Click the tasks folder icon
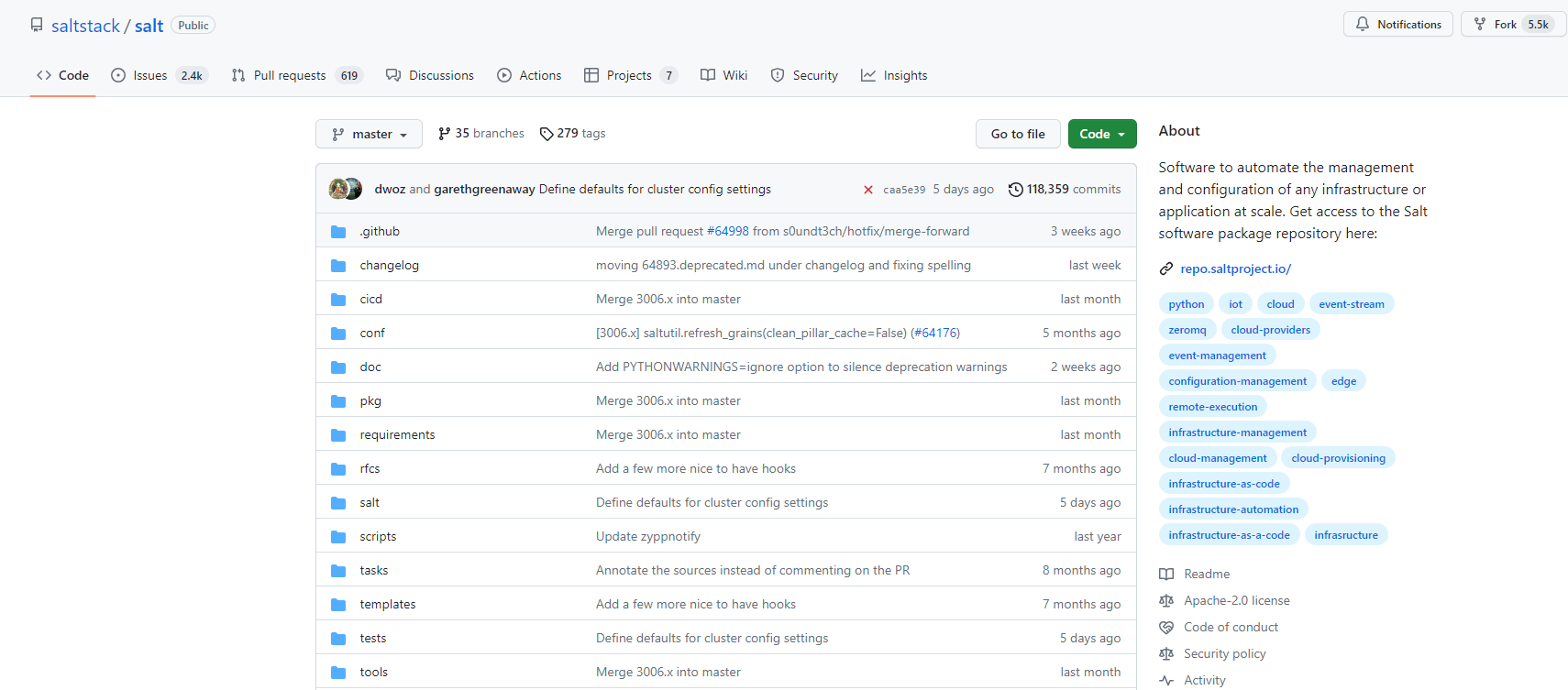This screenshot has height=690, width=1568. pos(338,571)
